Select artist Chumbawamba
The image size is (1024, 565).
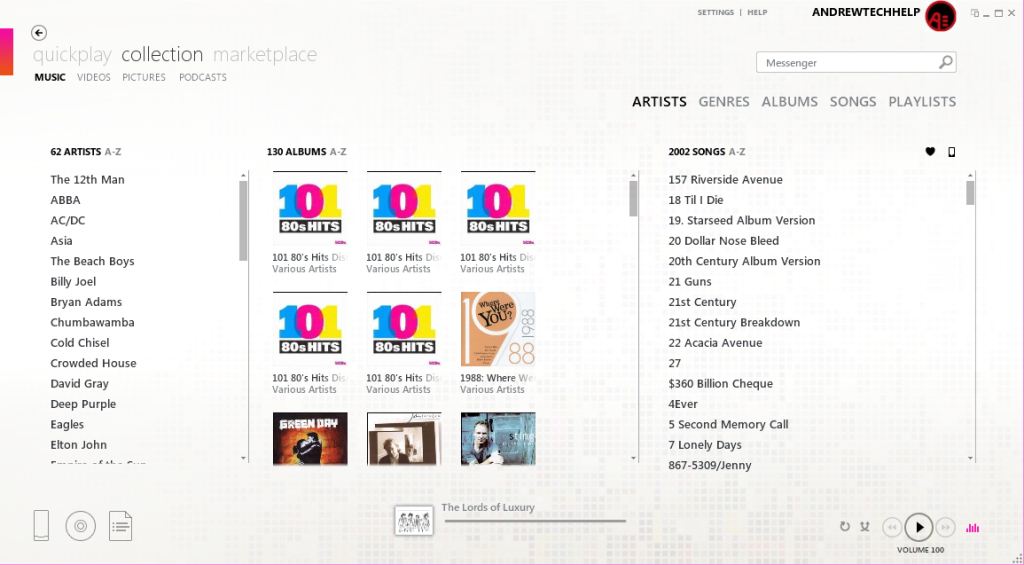click(92, 322)
